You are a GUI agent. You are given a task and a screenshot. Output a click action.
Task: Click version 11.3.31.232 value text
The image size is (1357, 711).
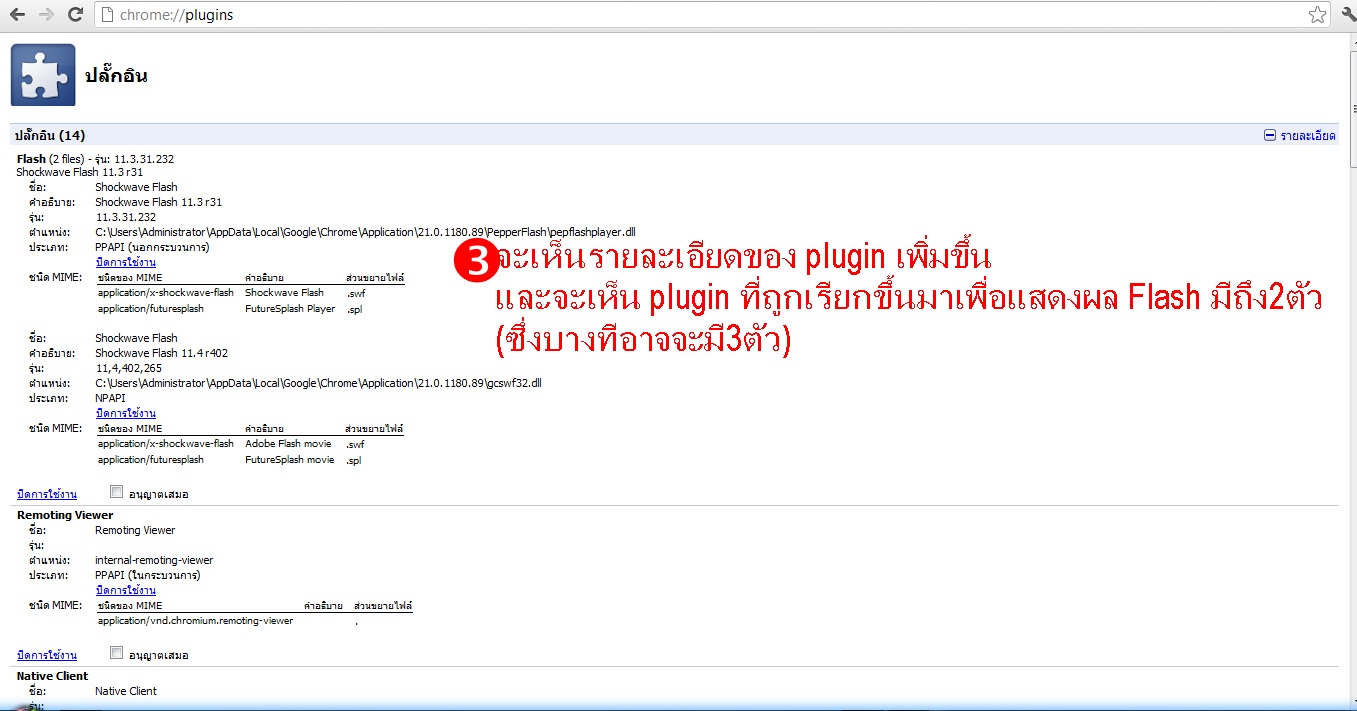(x=126, y=217)
